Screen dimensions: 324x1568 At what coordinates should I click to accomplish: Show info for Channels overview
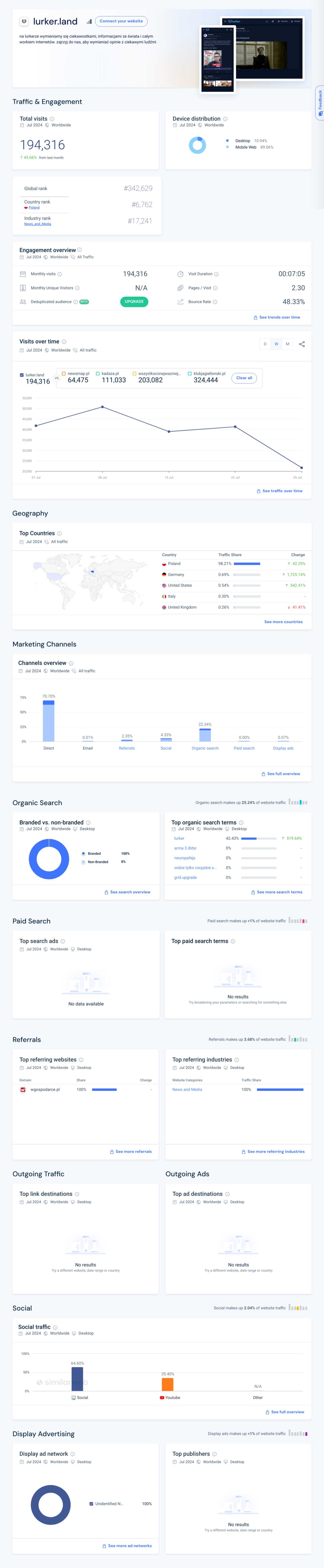pyautogui.click(x=71, y=663)
